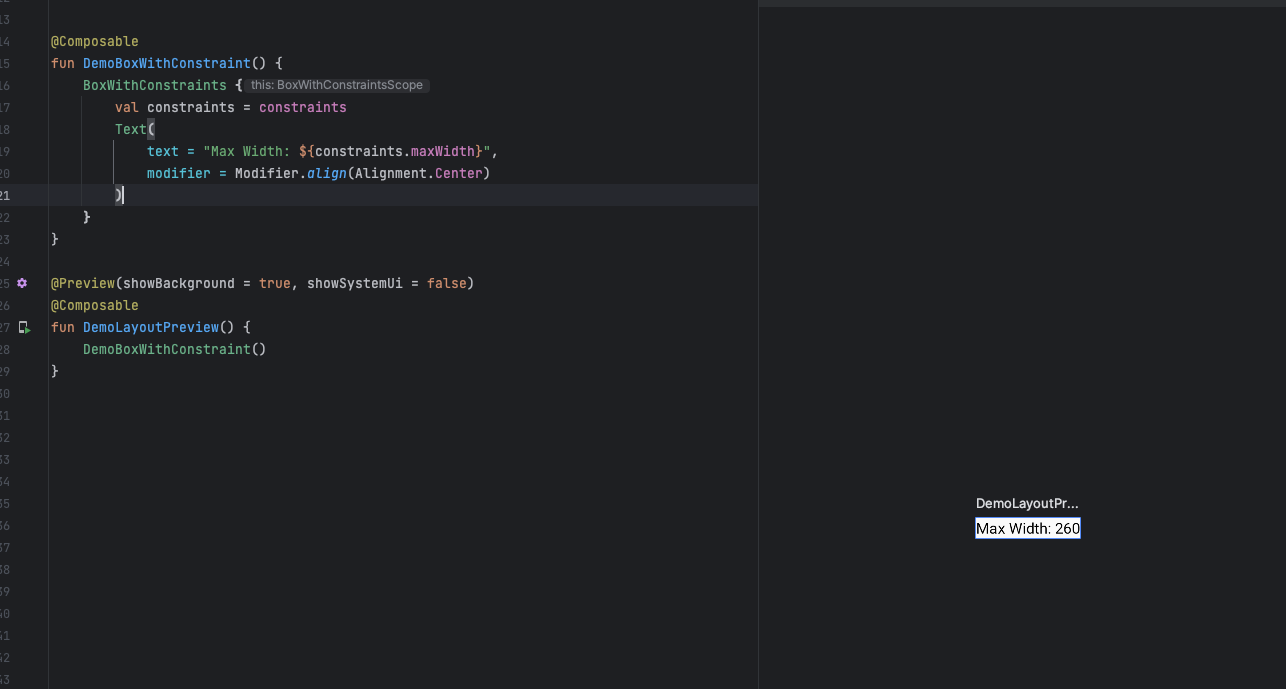Click the BoxWithConstraintsScope inlay hint
Screen dimensions: 1286x689
coord(337,85)
